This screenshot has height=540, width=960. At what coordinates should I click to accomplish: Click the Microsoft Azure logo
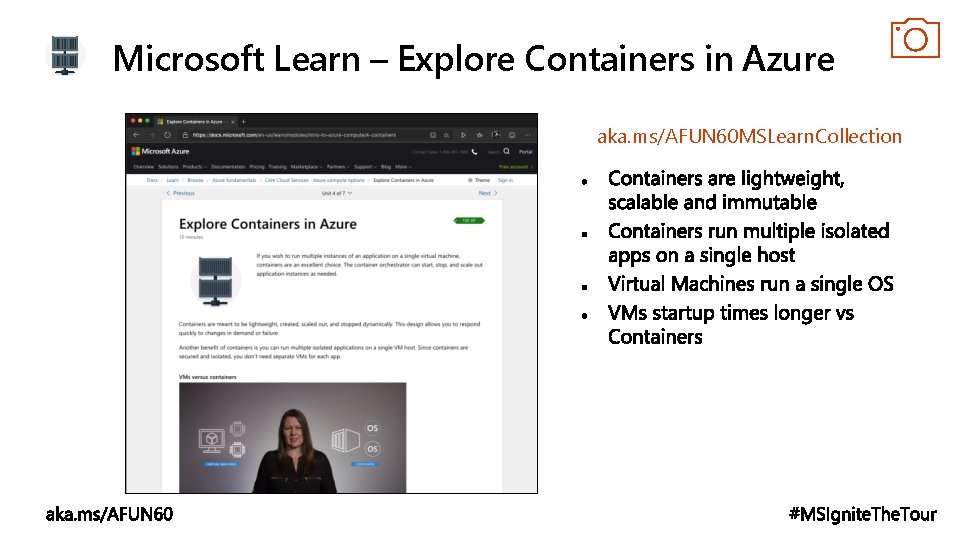pos(160,151)
